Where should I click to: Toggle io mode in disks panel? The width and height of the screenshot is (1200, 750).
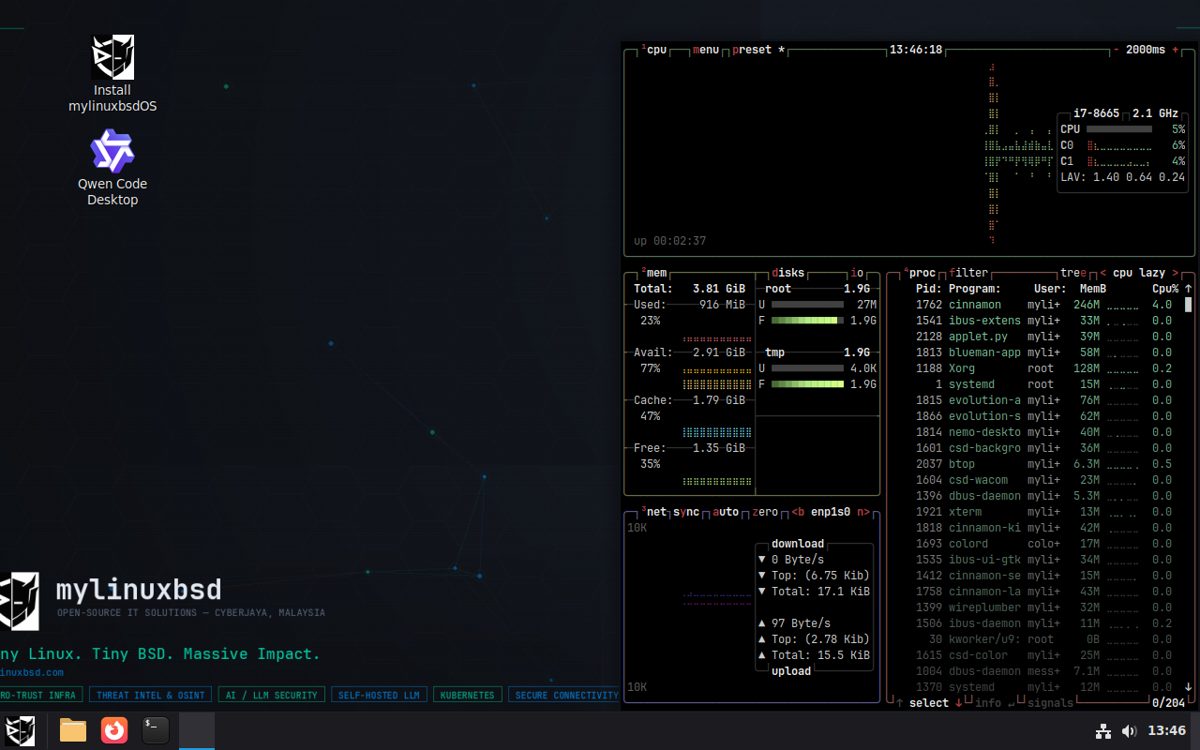[857, 273]
